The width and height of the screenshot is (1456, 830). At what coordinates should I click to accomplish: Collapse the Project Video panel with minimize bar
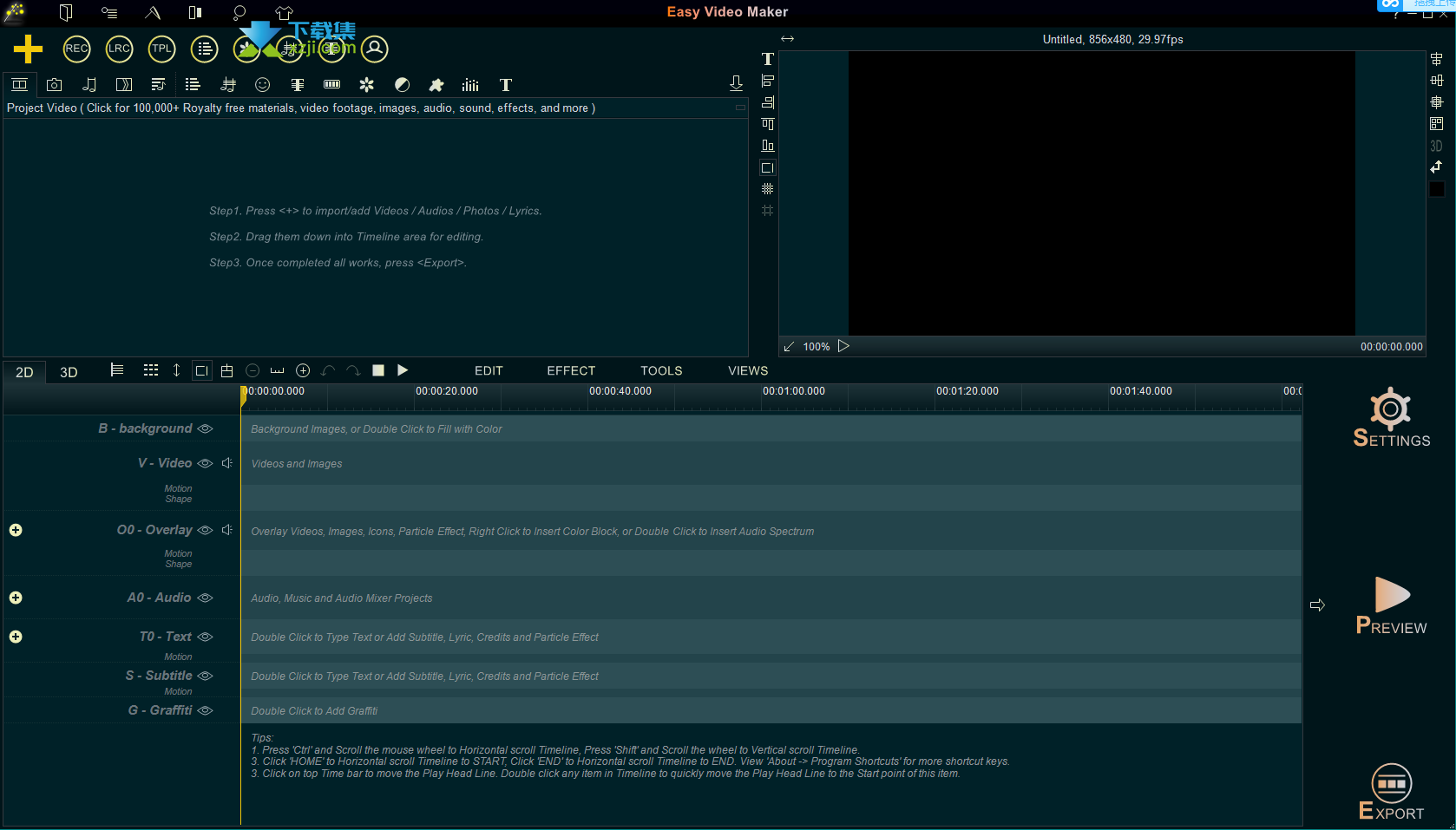740,108
